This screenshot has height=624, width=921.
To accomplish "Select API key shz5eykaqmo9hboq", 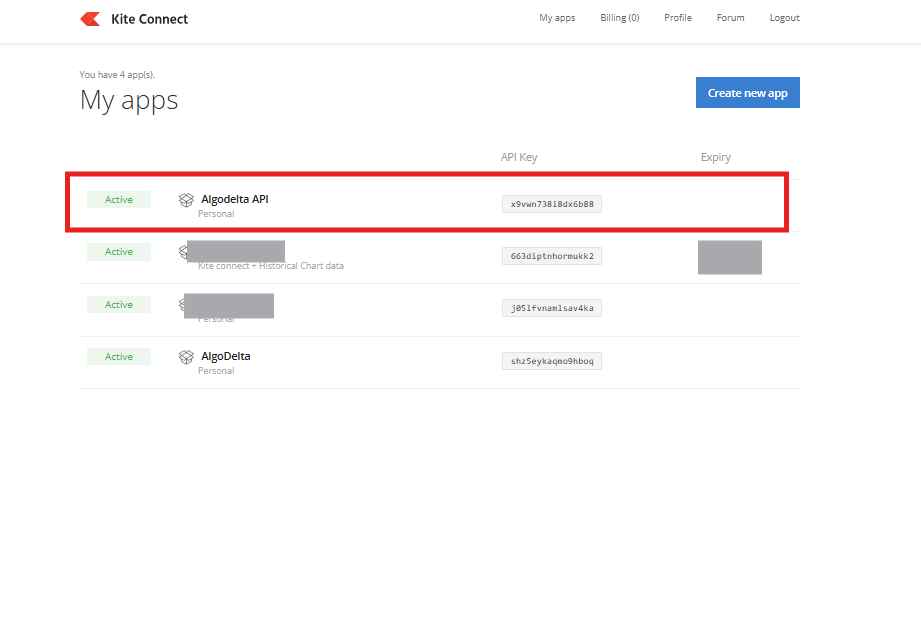I will [x=552, y=361].
